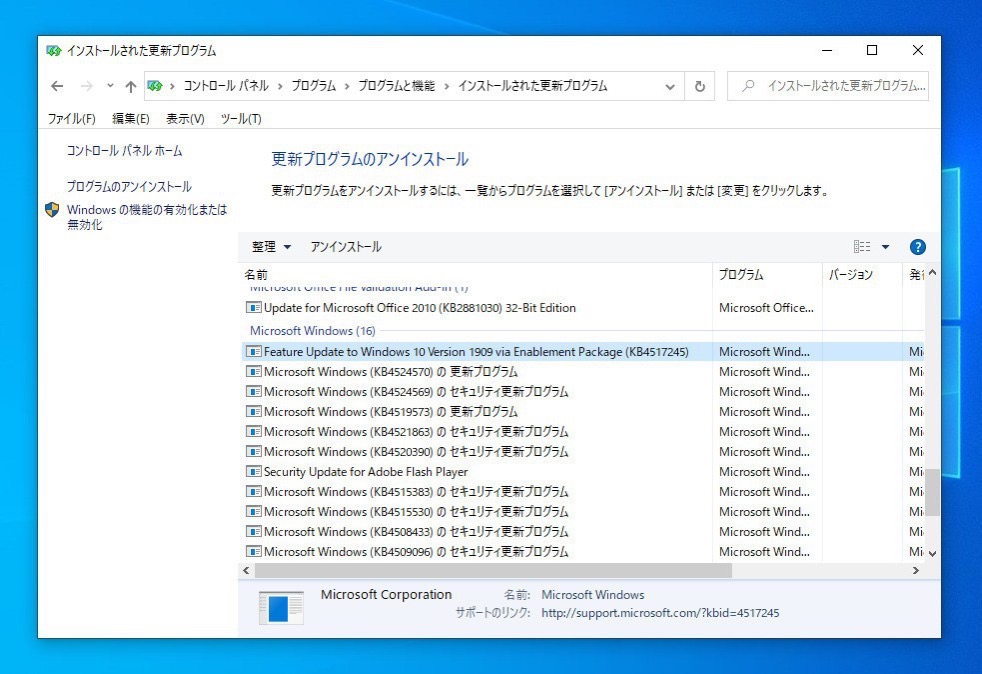This screenshot has width=982, height=674.
Task: Click コントロール パネル in the address breadcrumb
Action: (225, 86)
